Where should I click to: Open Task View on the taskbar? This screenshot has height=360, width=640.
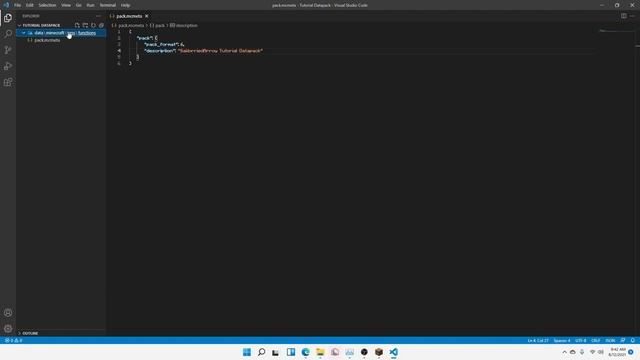pos(276,352)
